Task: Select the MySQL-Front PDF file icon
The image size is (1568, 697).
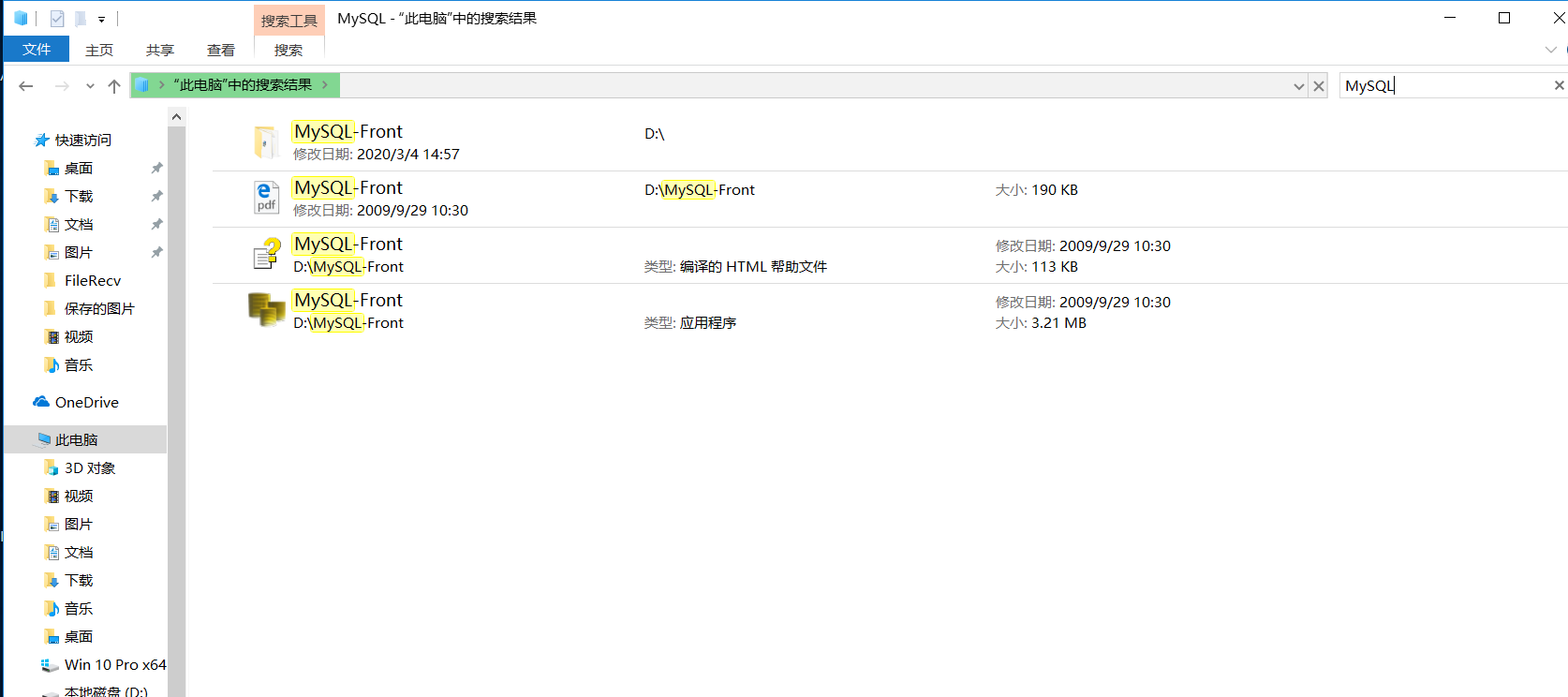Action: (266, 199)
